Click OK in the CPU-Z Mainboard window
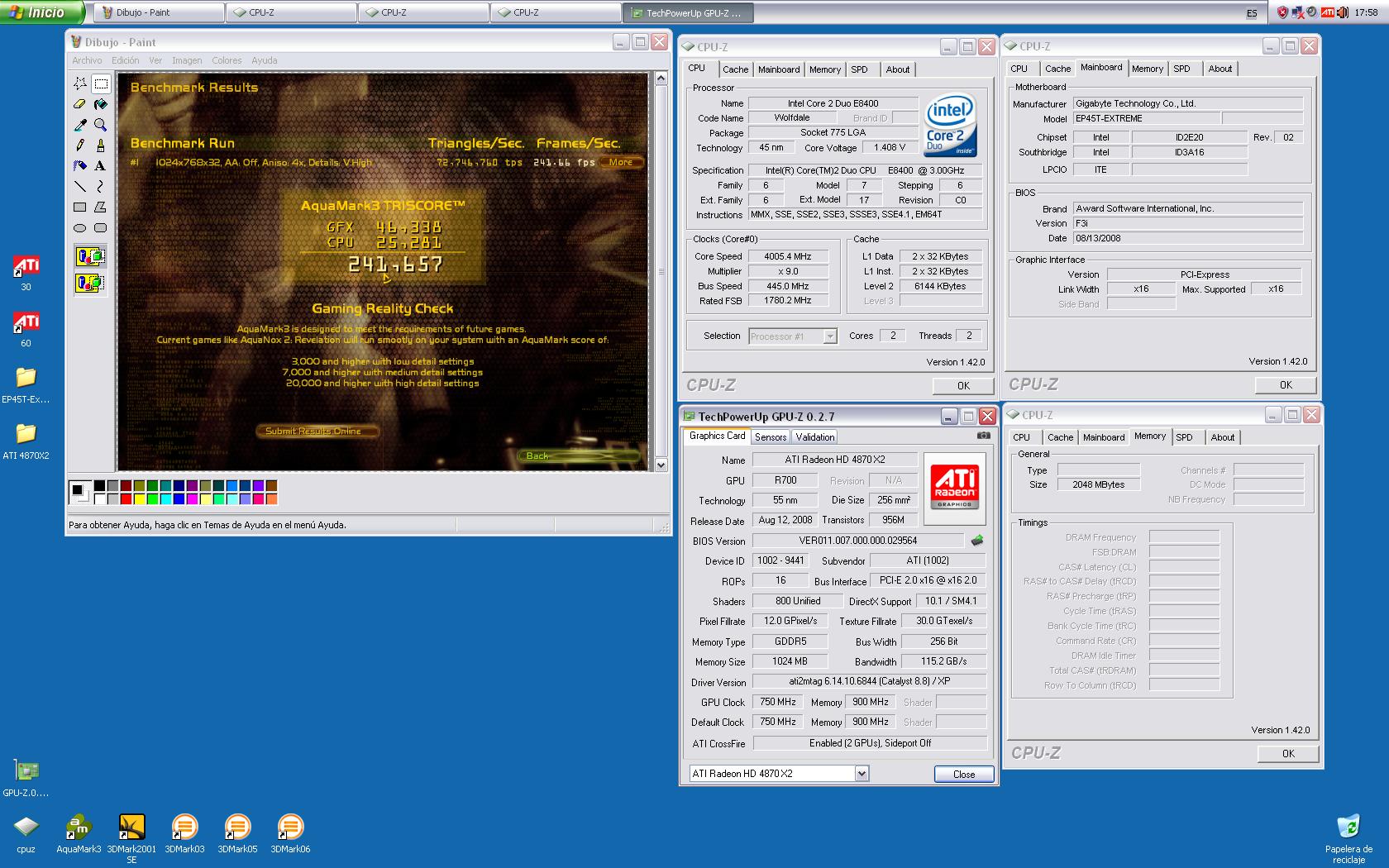The width and height of the screenshot is (1389, 868). pos(1286,384)
